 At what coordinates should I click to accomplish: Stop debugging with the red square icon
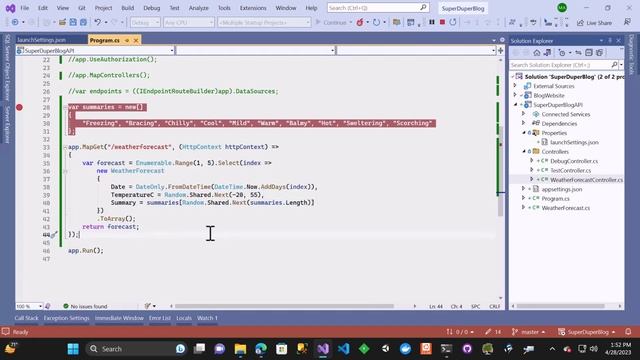tap(442, 22)
